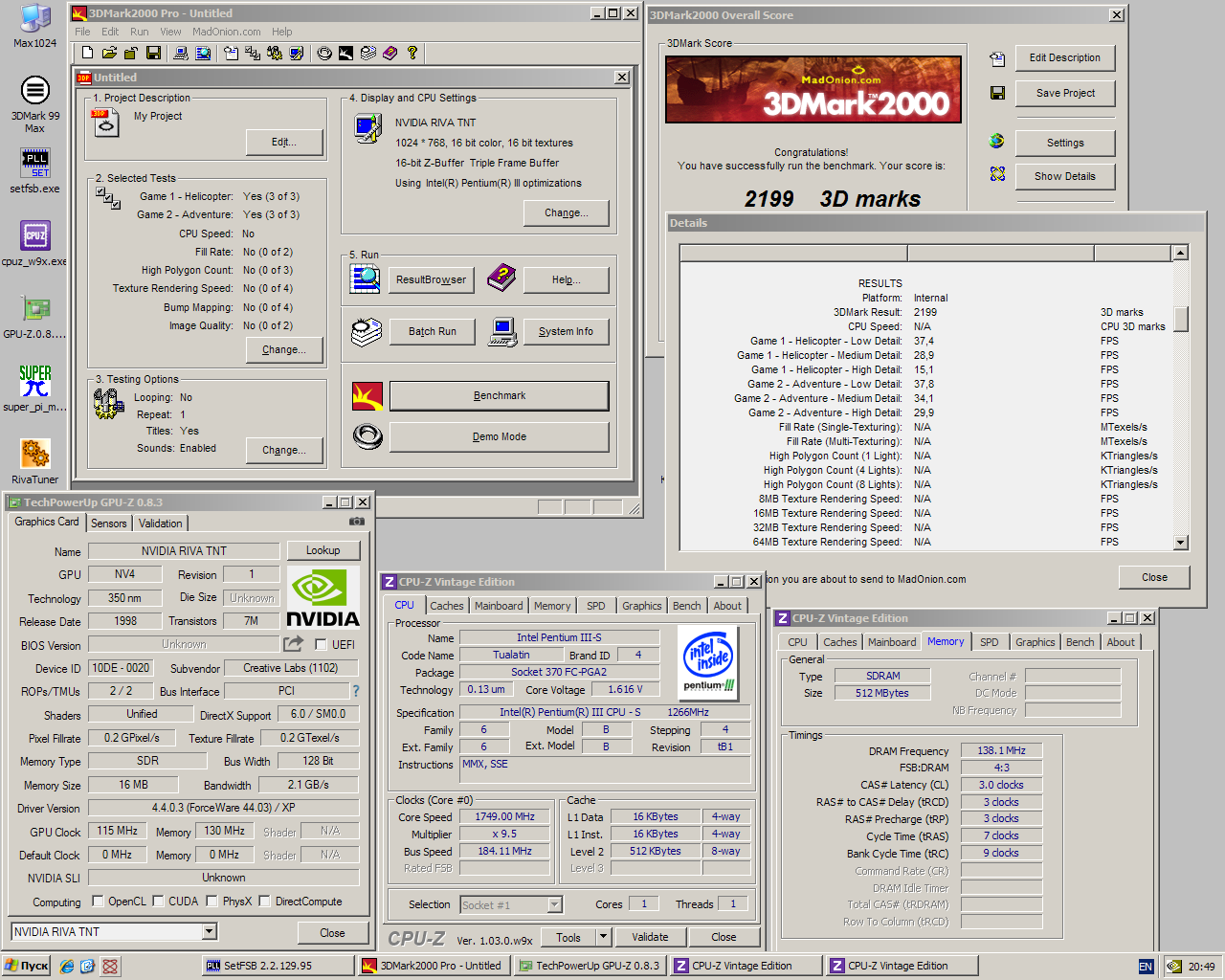Click the Selected Tests checkboxes toolbar icon
This screenshot has width=1225, height=980.
253,53
